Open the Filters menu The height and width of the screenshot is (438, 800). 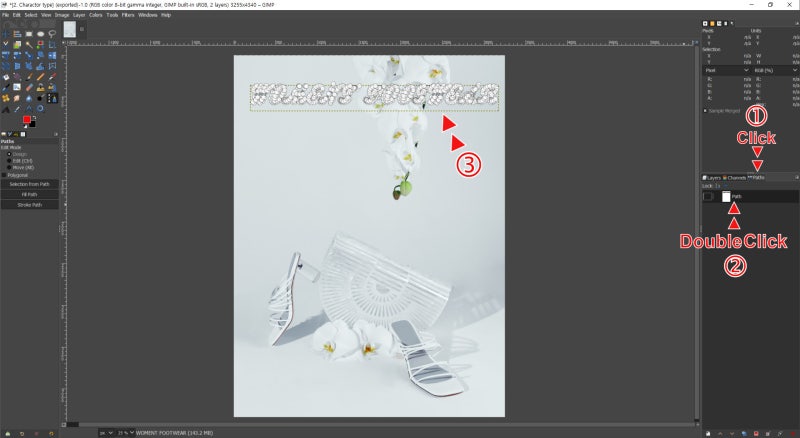[x=128, y=15]
